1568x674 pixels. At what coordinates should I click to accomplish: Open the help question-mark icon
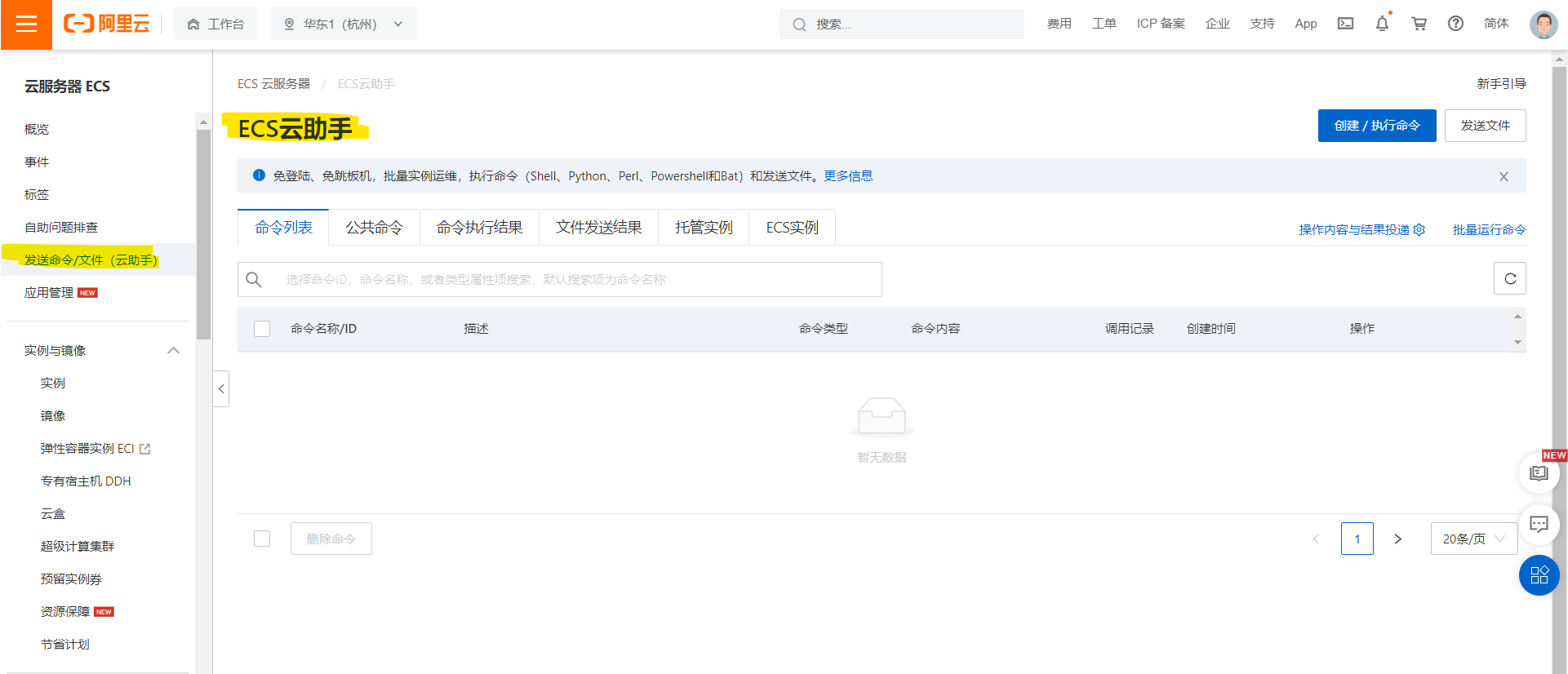pos(1455,24)
